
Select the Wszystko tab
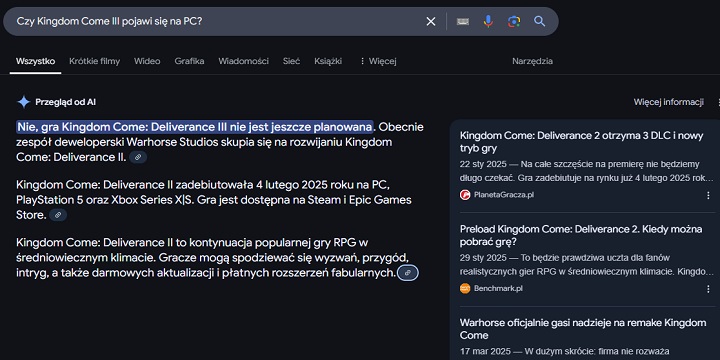(x=35, y=61)
